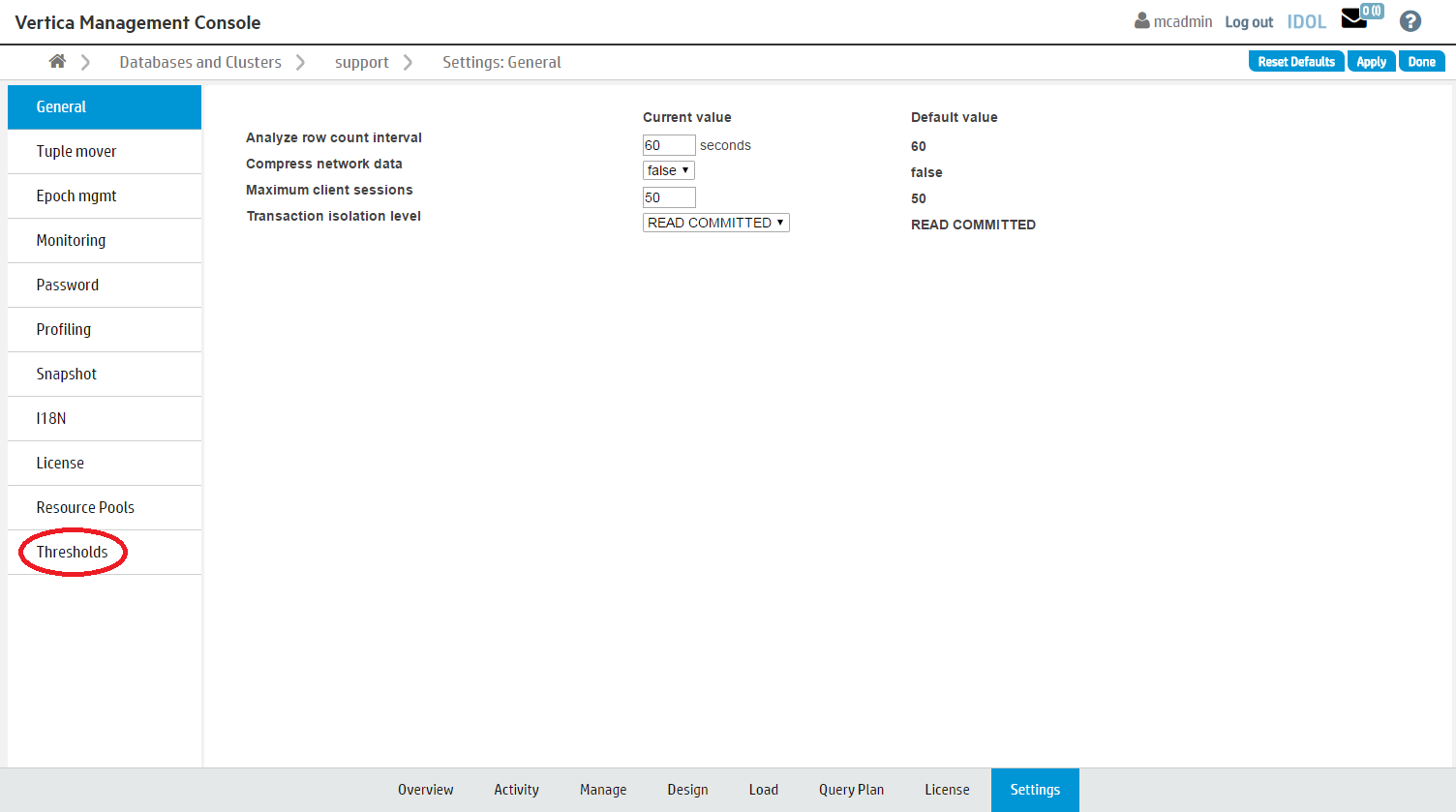Open Password settings
This screenshot has width=1456, height=812.
coord(105,285)
